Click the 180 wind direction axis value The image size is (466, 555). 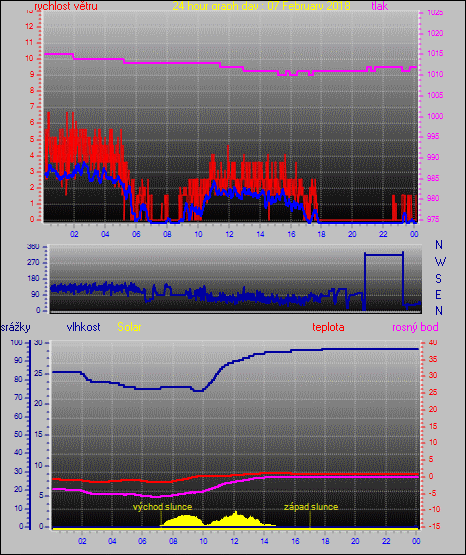coord(33,279)
